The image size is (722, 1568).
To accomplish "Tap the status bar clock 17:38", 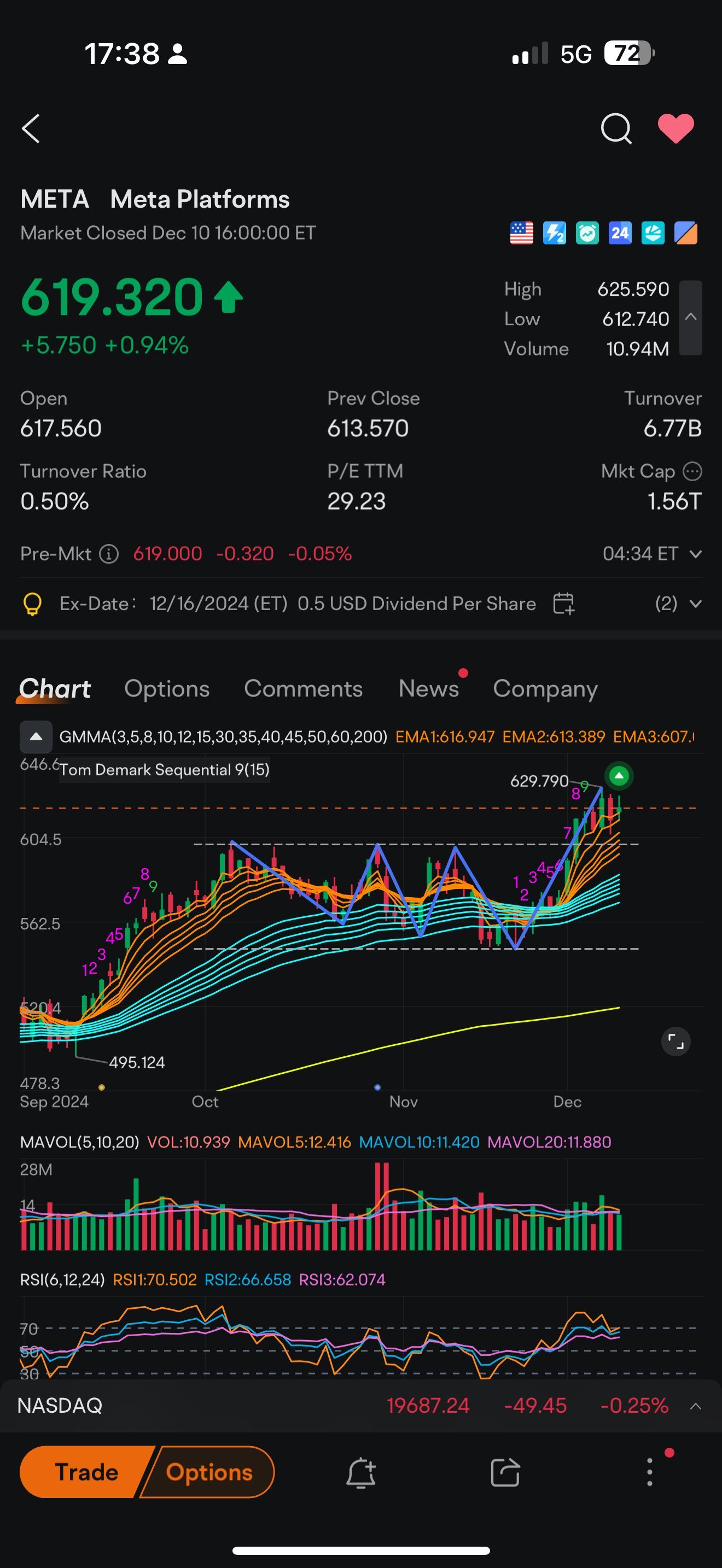I will point(122,54).
